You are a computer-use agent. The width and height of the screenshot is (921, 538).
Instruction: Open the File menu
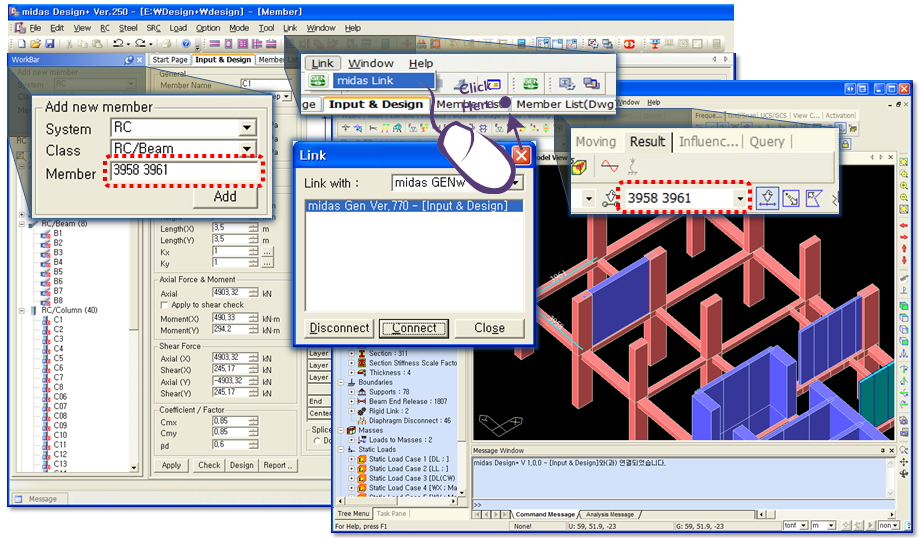[x=35, y=28]
